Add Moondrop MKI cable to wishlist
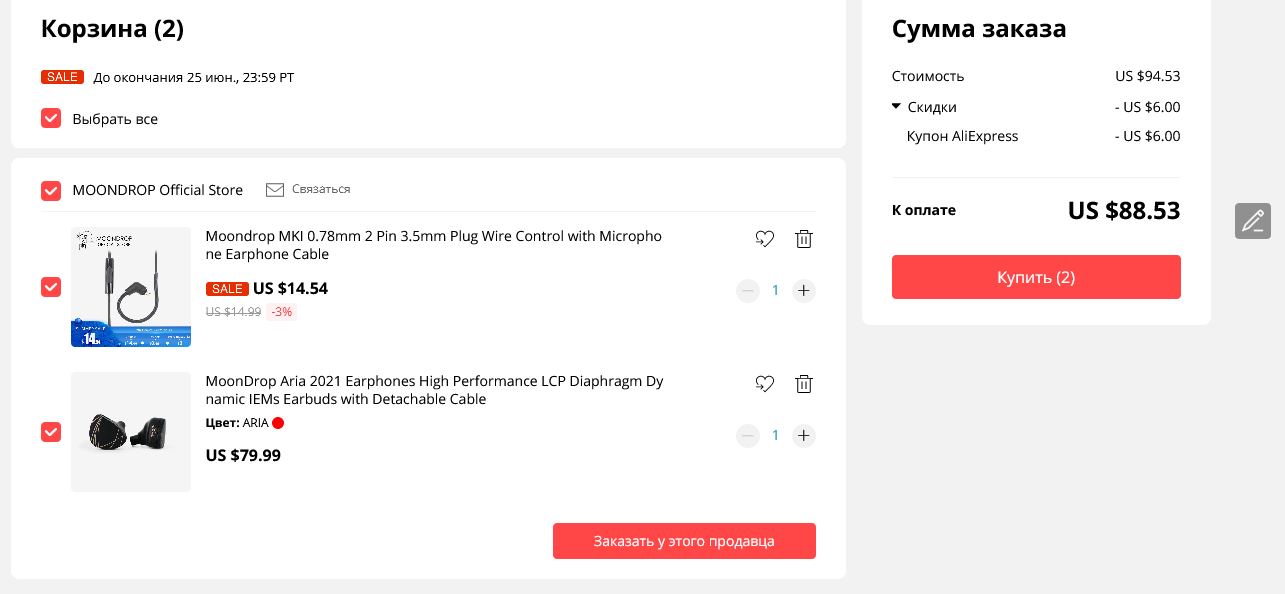 click(765, 239)
